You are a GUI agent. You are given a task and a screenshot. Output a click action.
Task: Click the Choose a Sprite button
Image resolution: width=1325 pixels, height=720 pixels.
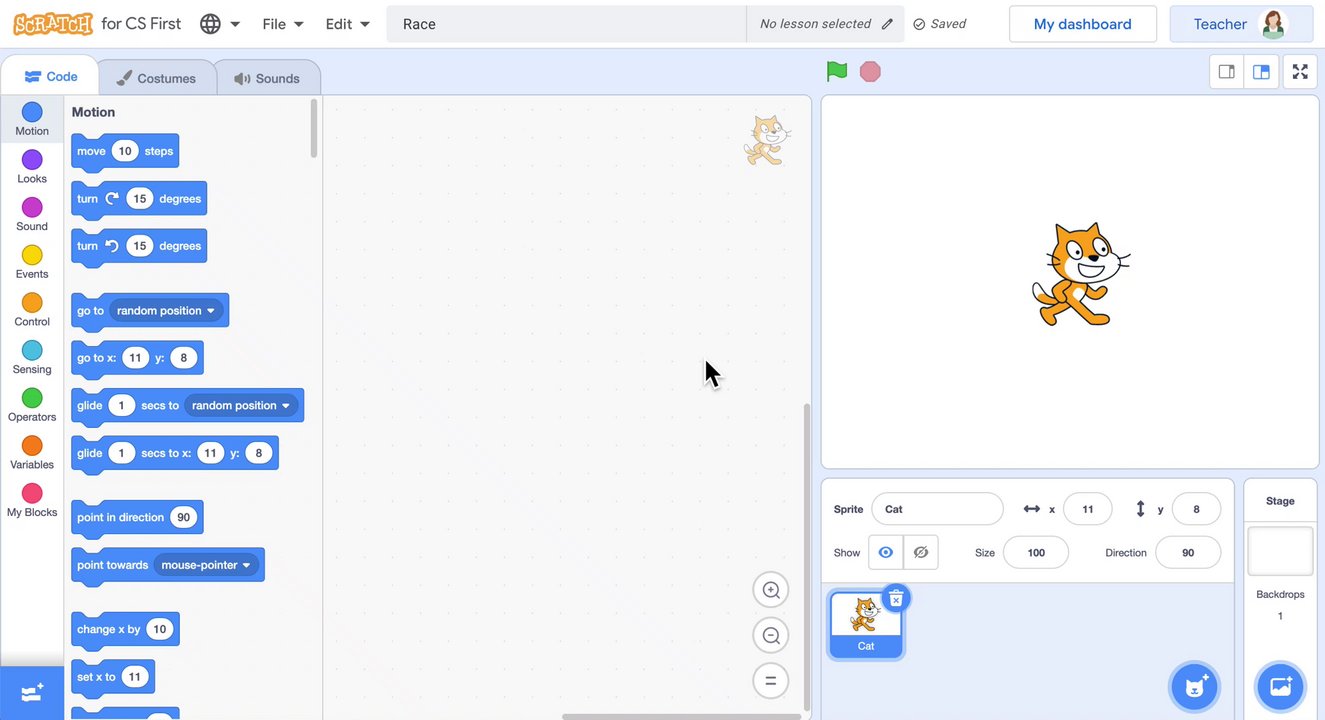pos(1194,686)
